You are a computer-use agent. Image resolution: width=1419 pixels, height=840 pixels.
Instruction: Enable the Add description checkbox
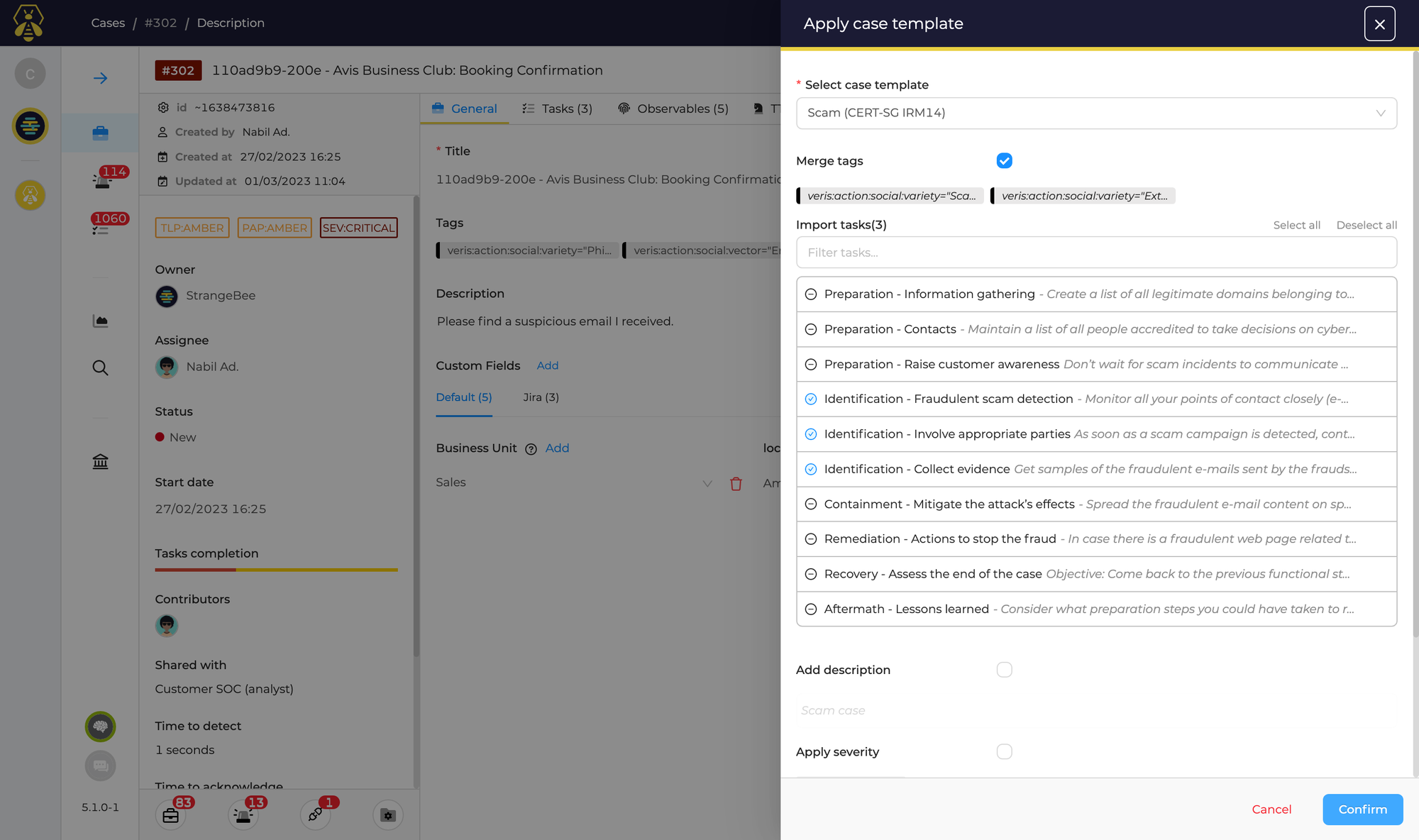pyautogui.click(x=1004, y=670)
